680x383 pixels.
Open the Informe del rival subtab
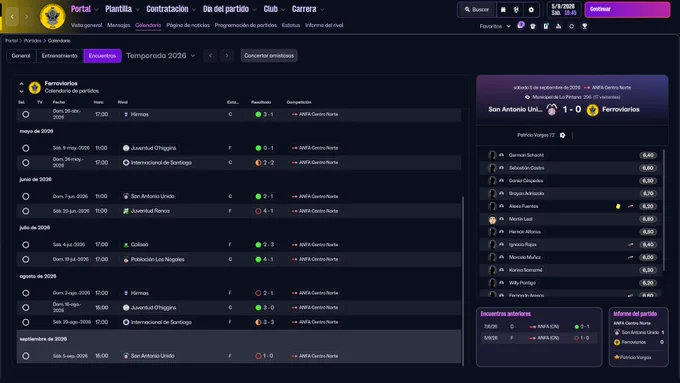pyautogui.click(x=324, y=25)
